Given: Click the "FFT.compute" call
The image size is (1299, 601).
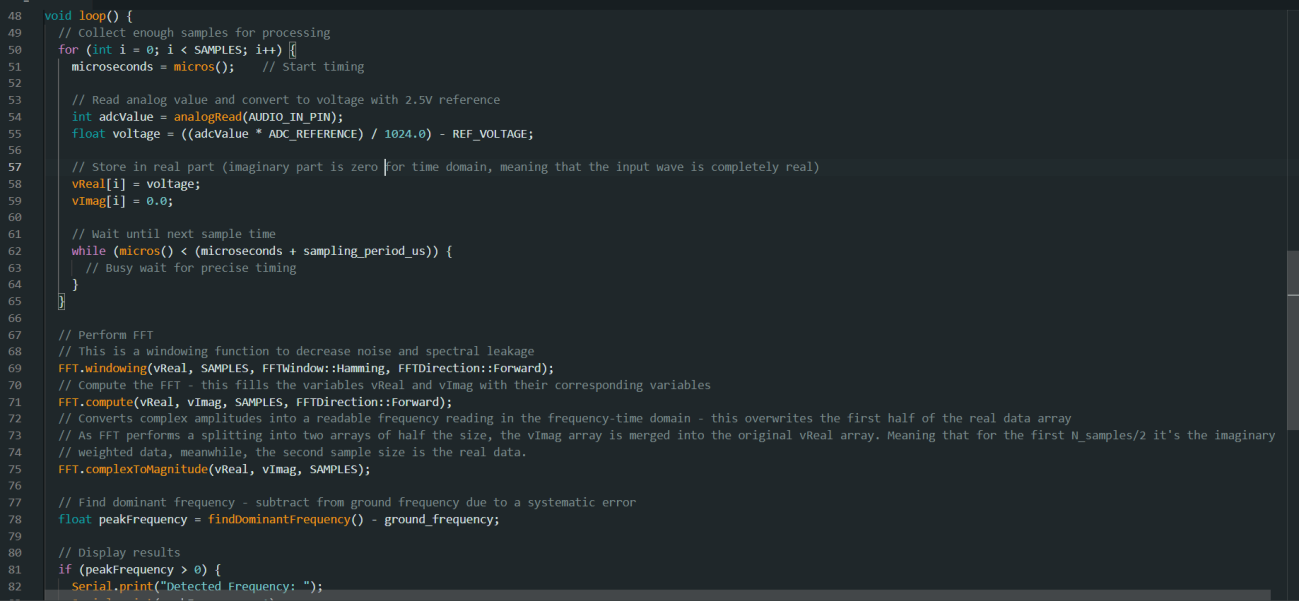Looking at the screenshot, I should click(95, 402).
